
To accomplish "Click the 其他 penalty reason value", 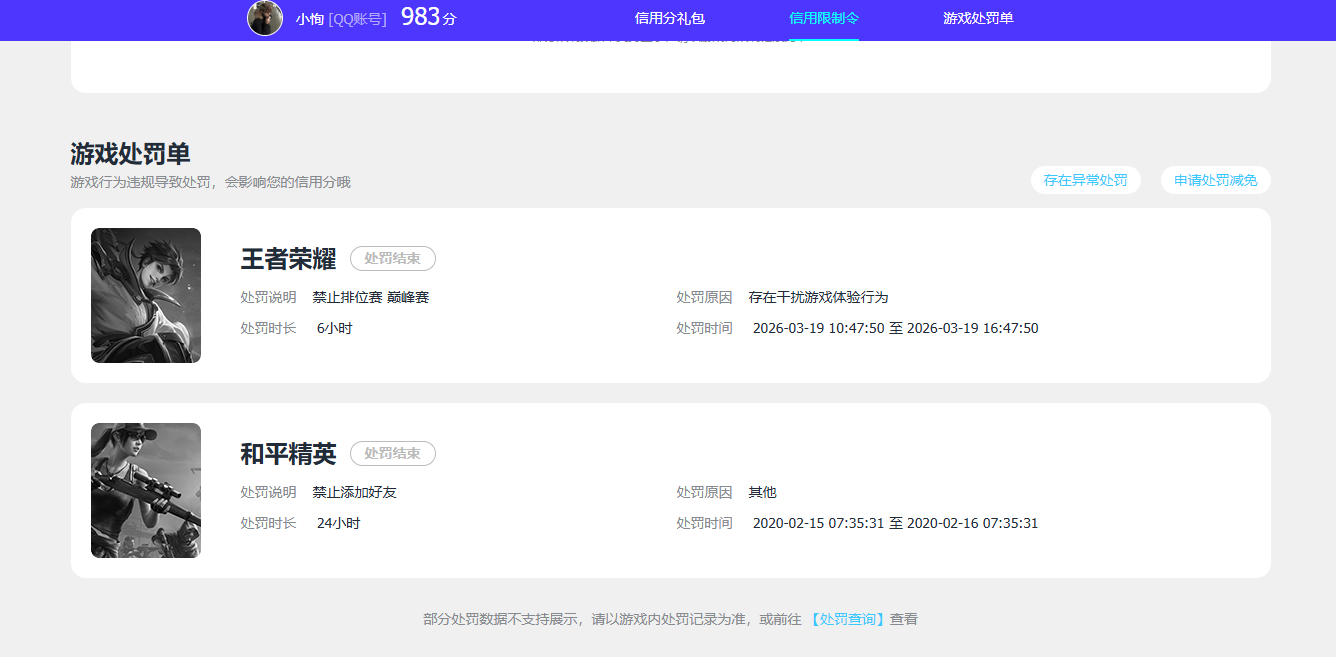I will [x=762, y=493].
